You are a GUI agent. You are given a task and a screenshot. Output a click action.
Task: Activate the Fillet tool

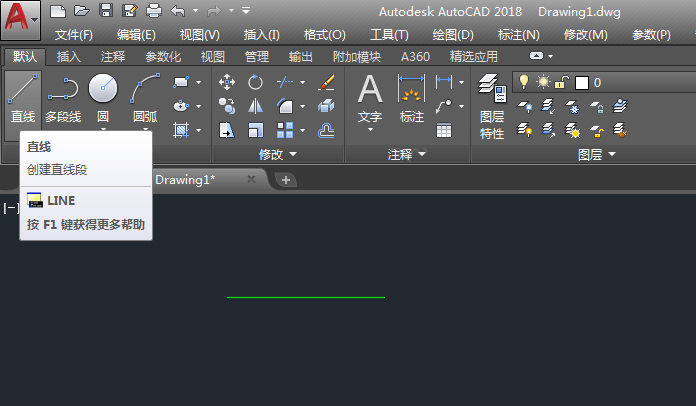coord(285,106)
